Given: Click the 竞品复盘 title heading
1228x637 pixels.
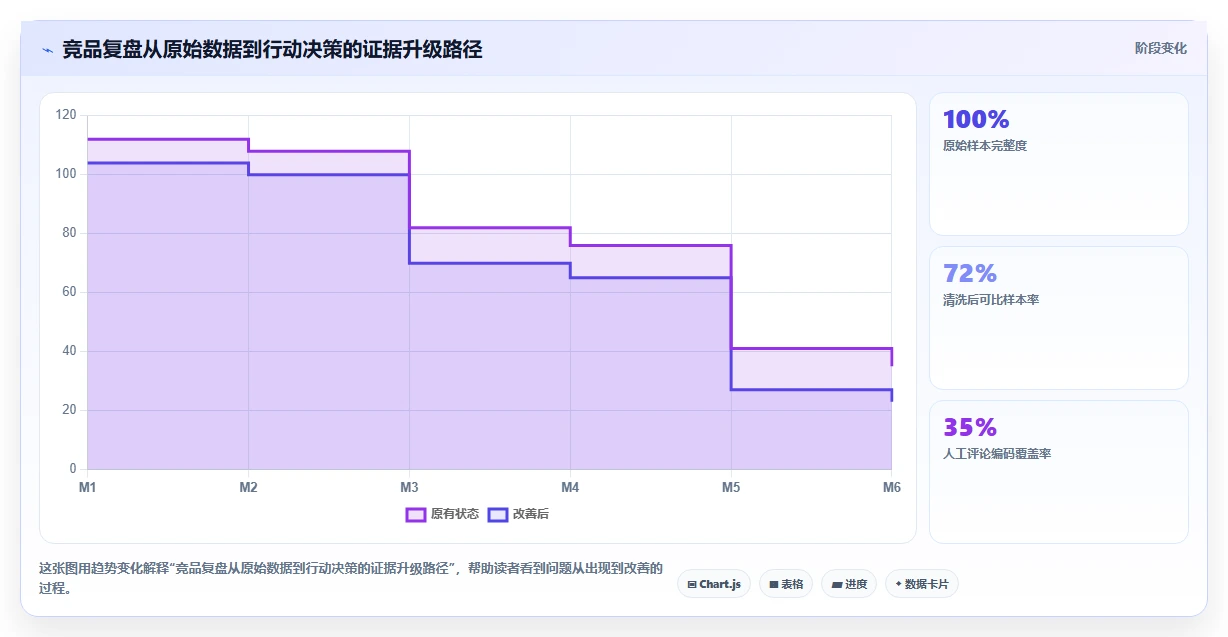Looking at the screenshot, I should point(272,49).
